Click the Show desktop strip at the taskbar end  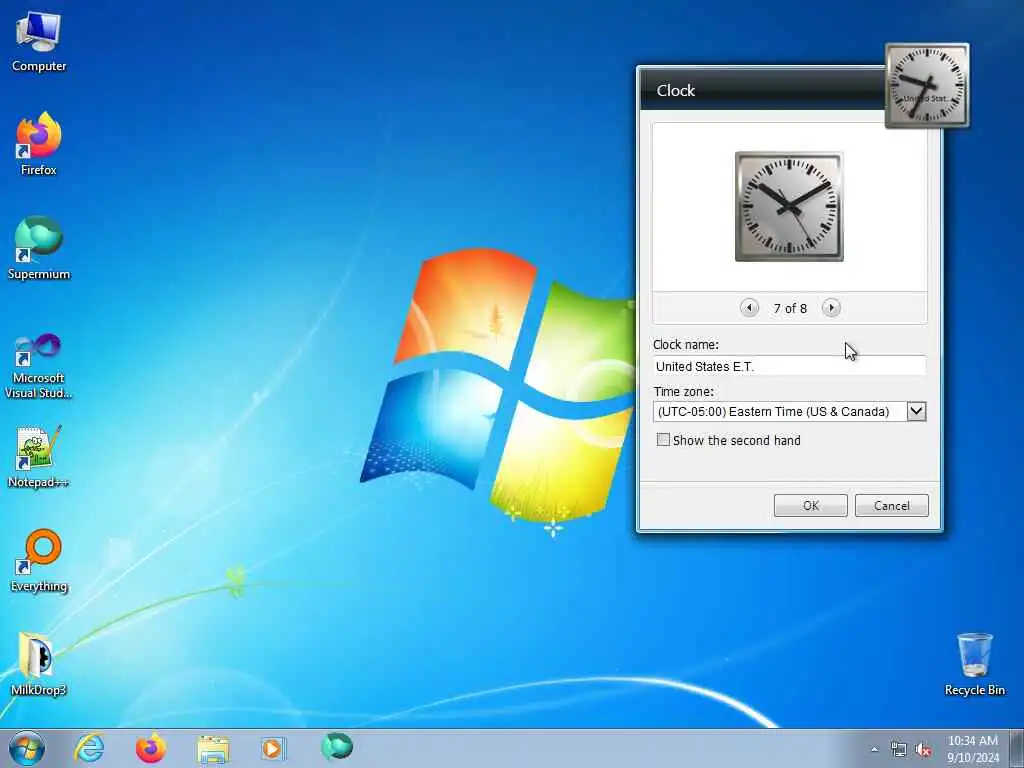(1017, 748)
